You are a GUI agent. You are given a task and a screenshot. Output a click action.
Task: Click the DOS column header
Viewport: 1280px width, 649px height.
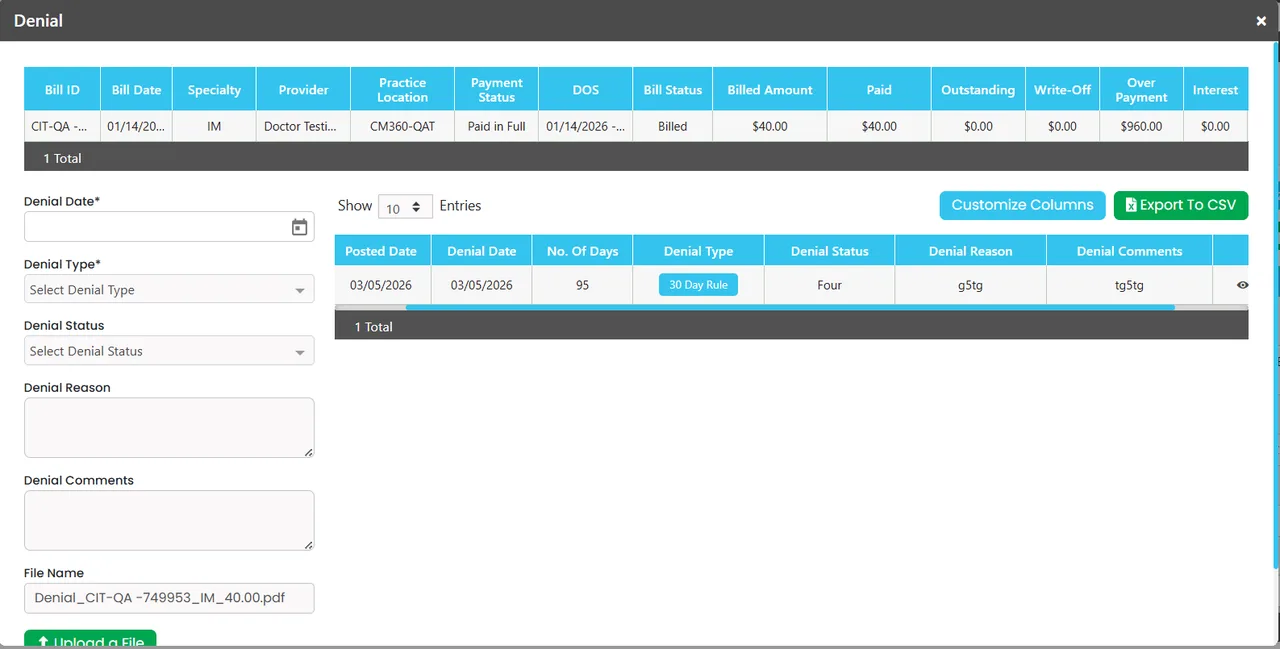click(x=586, y=90)
